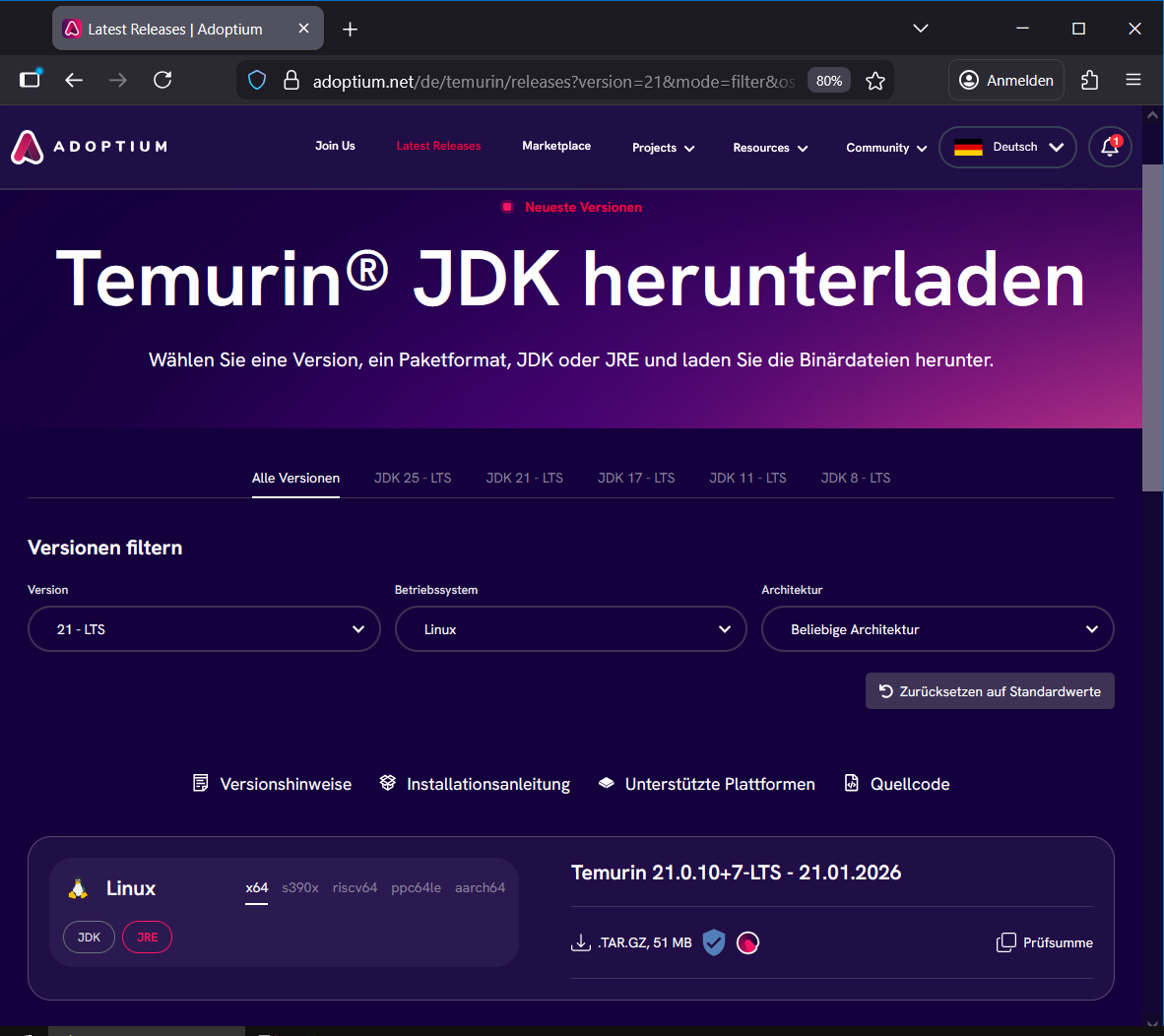The width and height of the screenshot is (1164, 1036).
Task: Open the Firefox hamburger menu
Action: (x=1133, y=81)
